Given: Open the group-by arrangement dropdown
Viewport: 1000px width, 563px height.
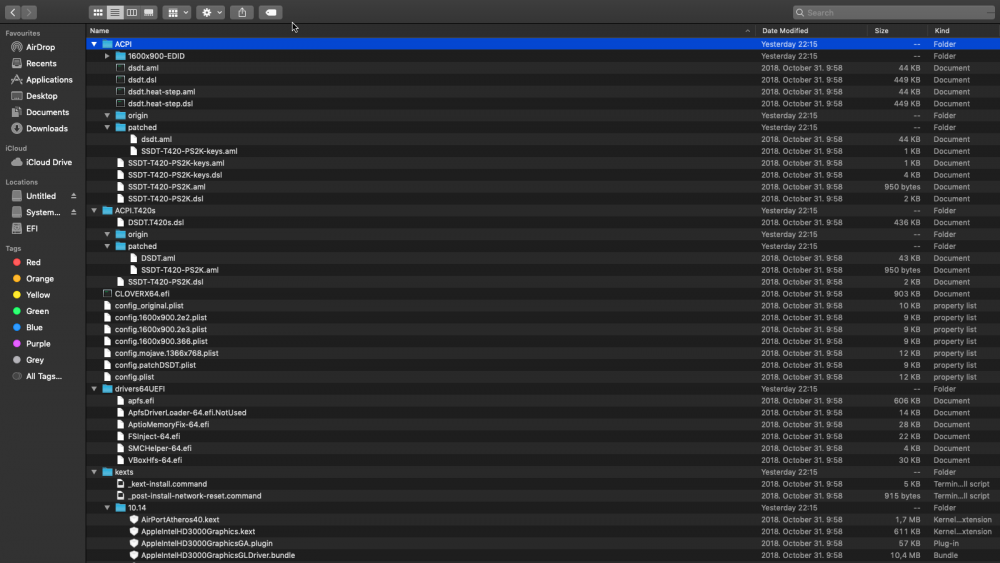Looking at the screenshot, I should [177, 12].
